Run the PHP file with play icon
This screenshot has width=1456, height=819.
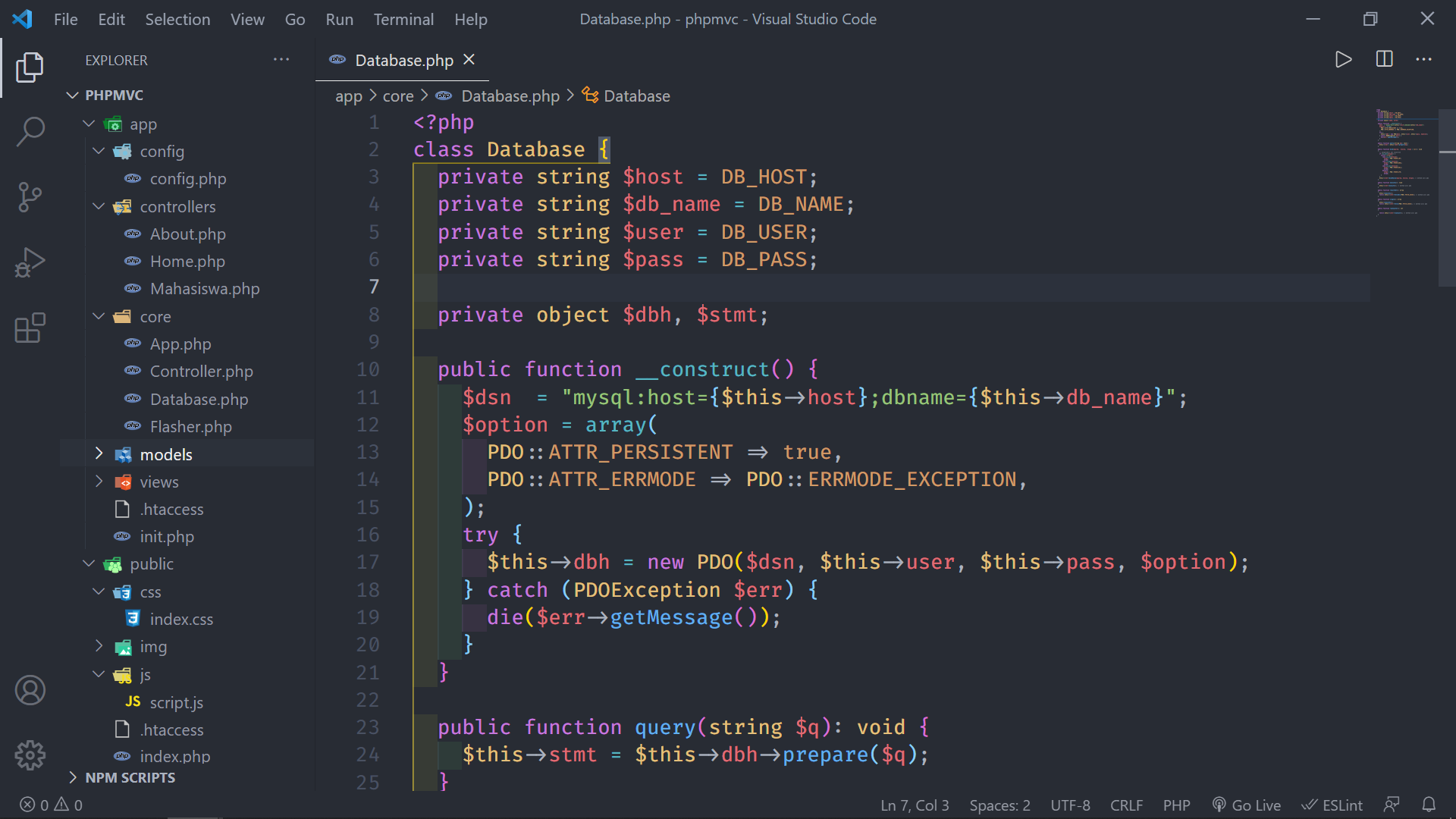tap(1343, 59)
